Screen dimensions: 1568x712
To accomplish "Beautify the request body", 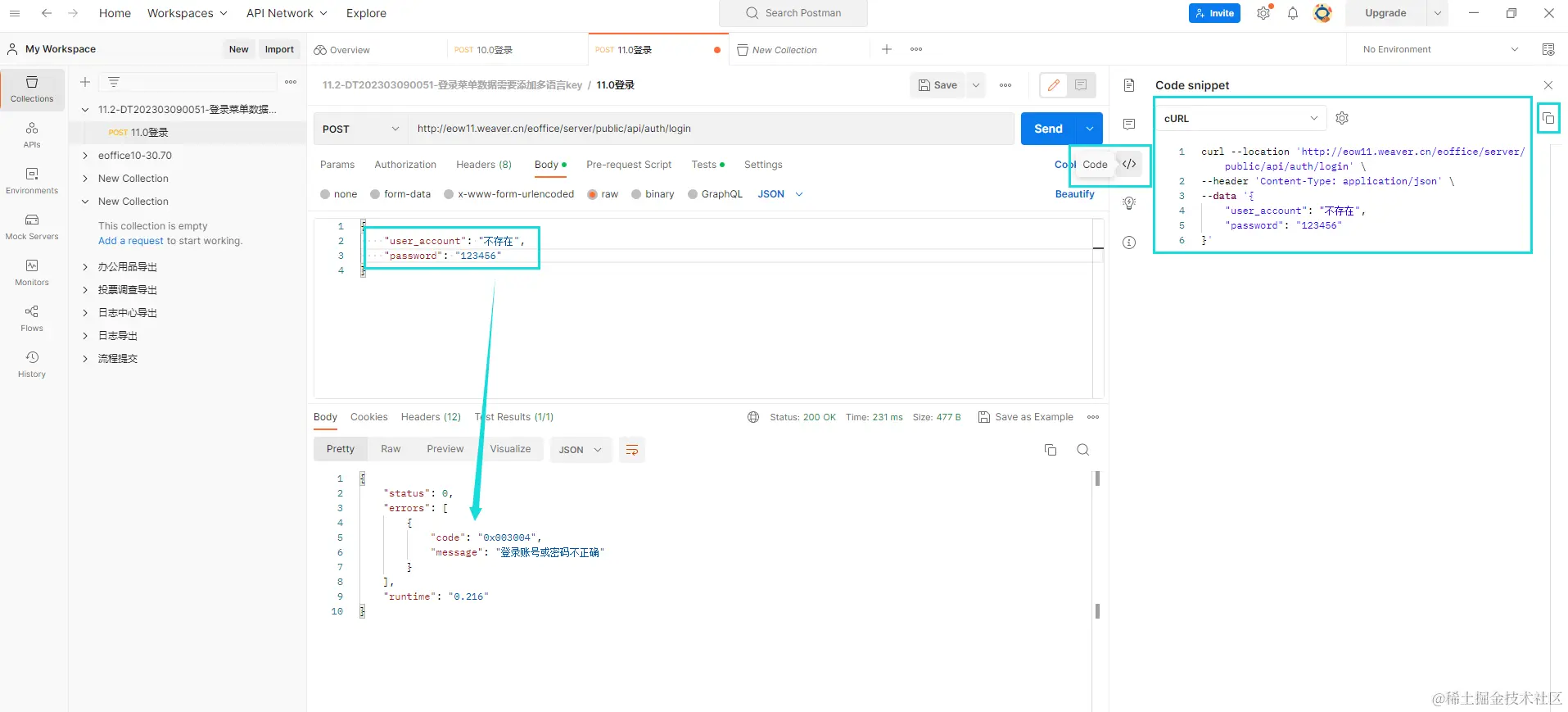I will [x=1075, y=194].
